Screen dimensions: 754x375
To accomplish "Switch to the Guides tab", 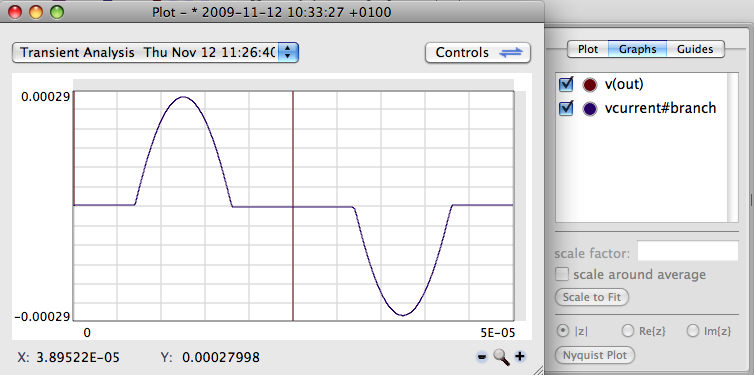I will tap(695, 49).
